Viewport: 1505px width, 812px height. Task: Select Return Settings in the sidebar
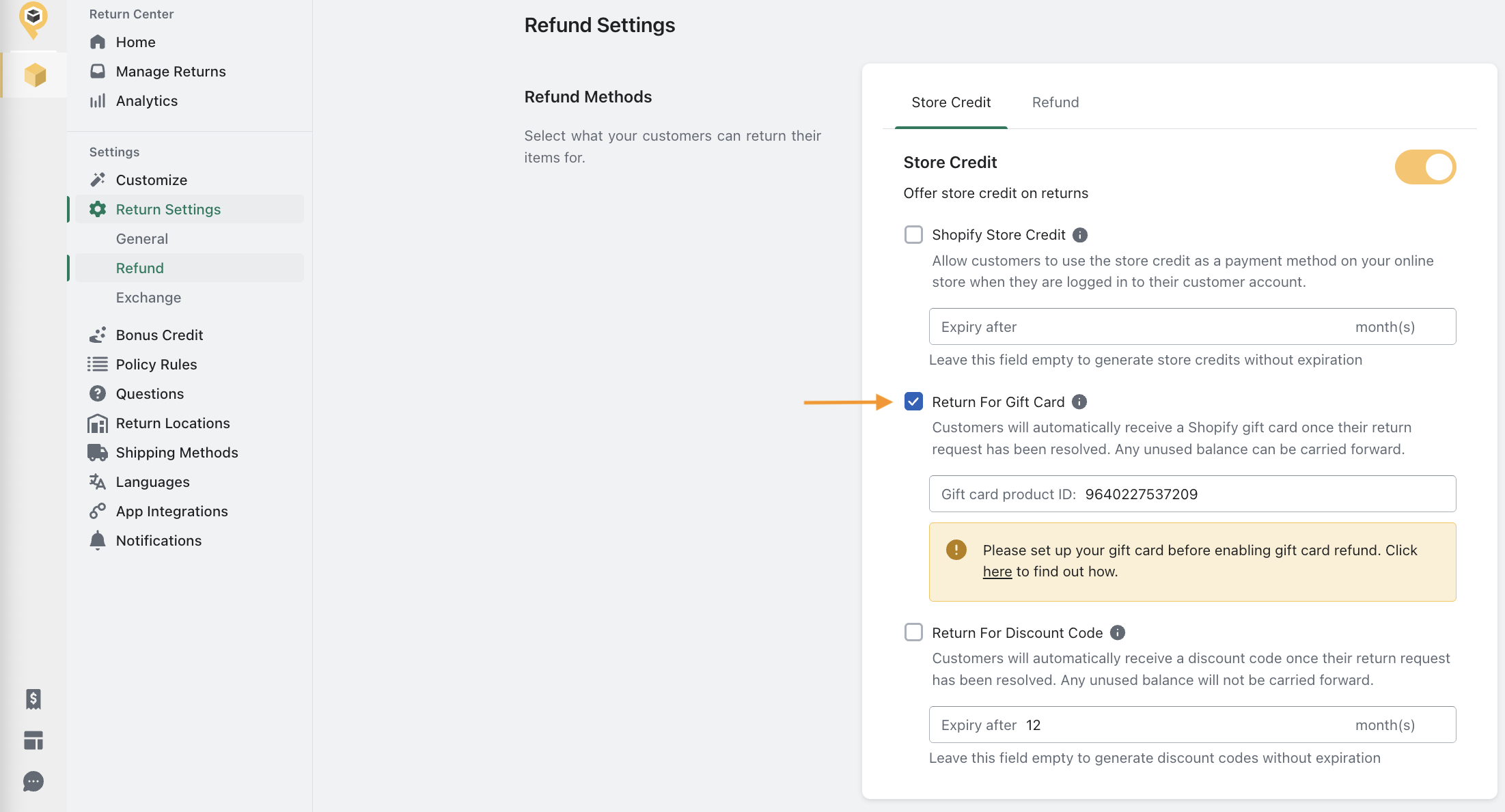[x=190, y=209]
